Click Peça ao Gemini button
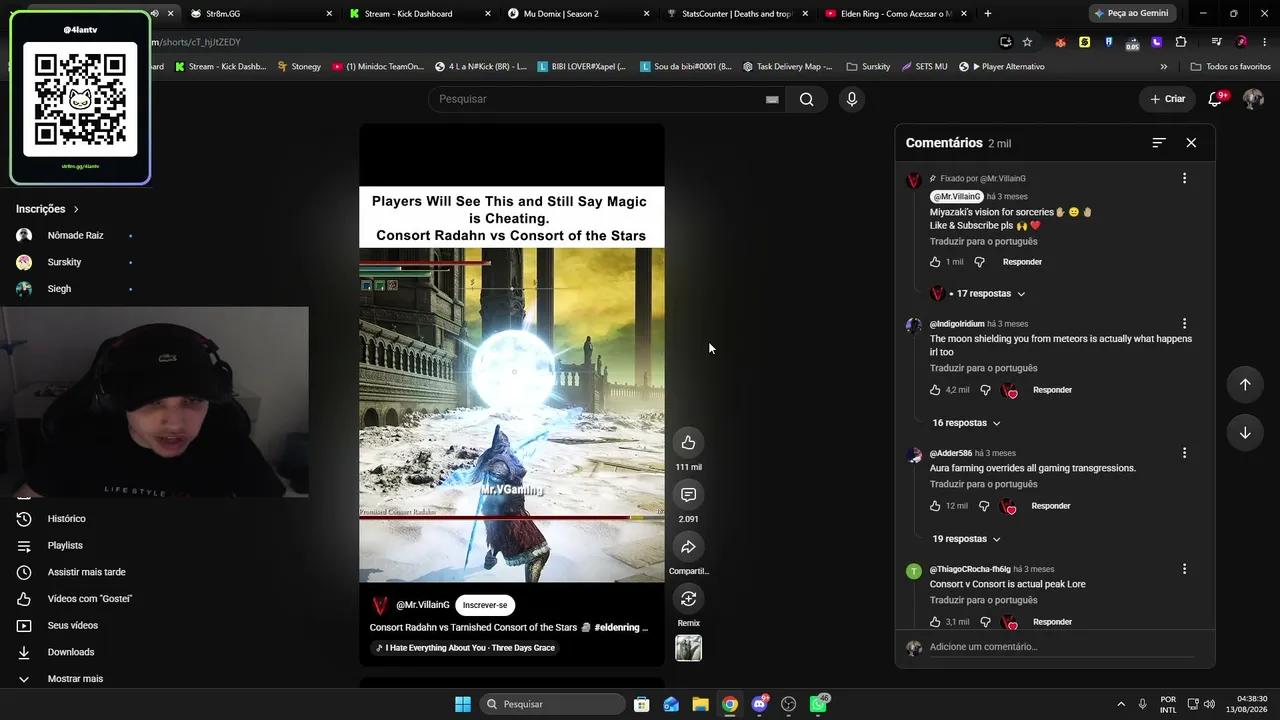This screenshot has width=1280, height=720. click(1131, 14)
